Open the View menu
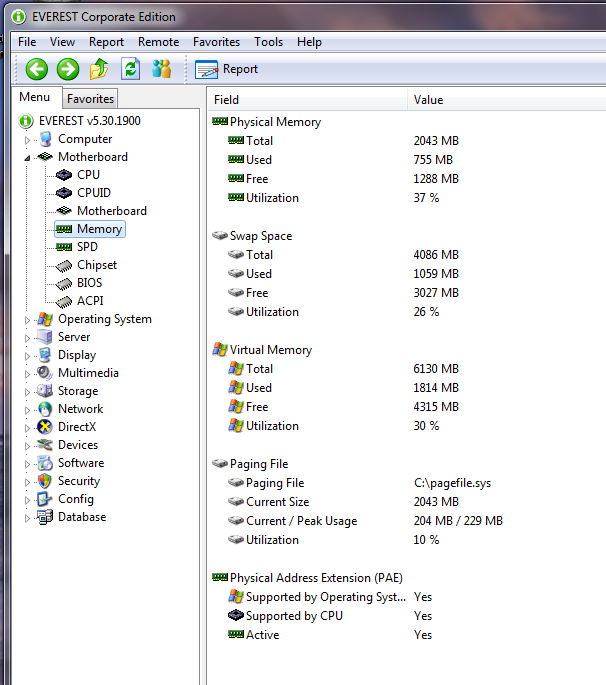 click(x=62, y=42)
